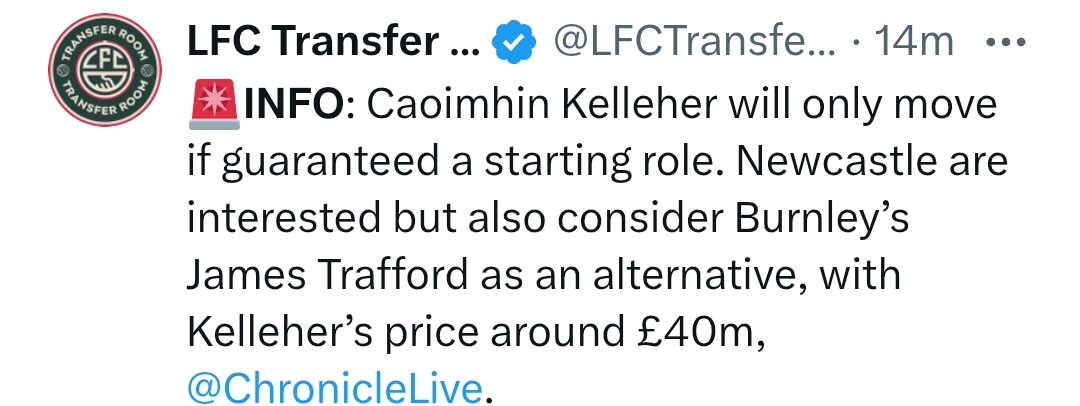Click the blue verified checkmark badge
The width and height of the screenshot is (1080, 406).
514,43
